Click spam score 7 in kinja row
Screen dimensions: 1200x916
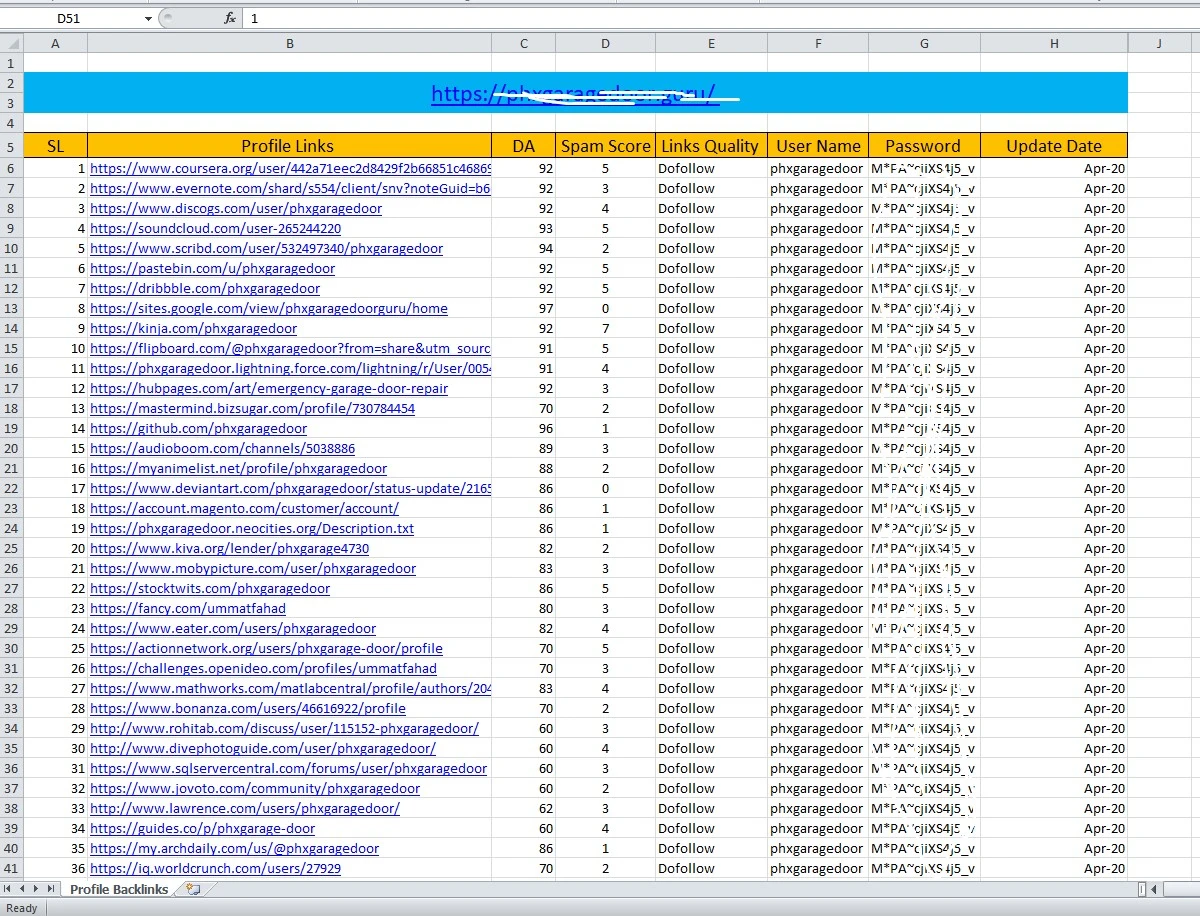point(605,328)
